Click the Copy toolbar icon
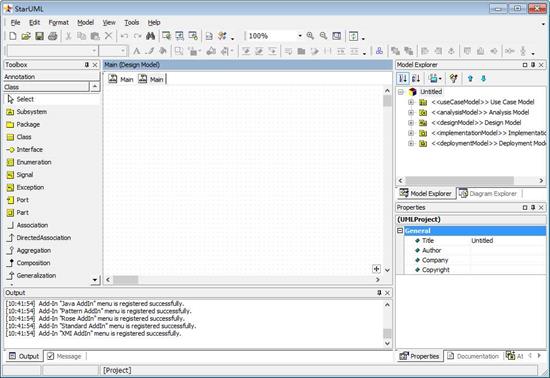Screen dimensions: 550x378 (81, 36)
